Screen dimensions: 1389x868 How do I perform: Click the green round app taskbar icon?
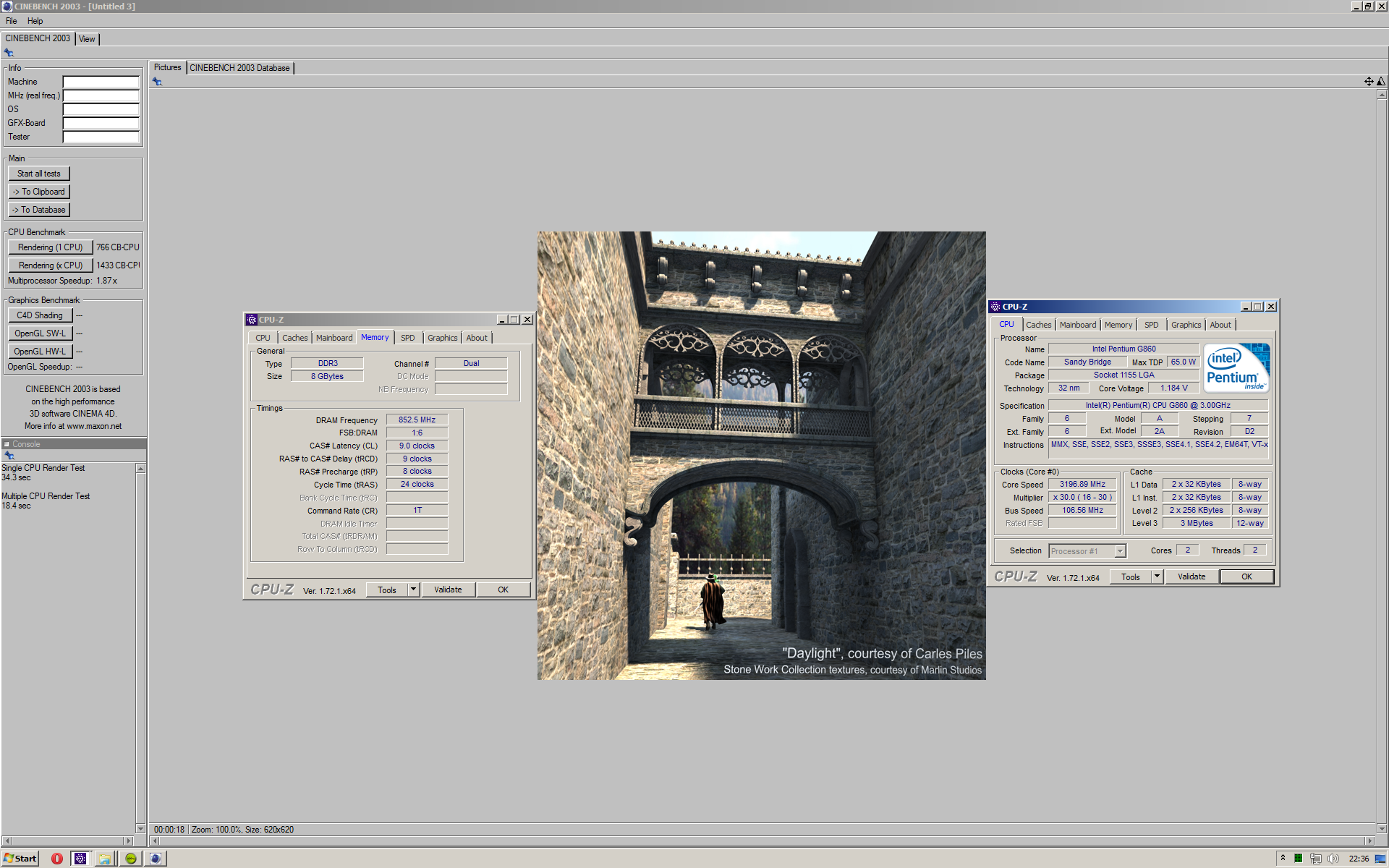pos(130,859)
